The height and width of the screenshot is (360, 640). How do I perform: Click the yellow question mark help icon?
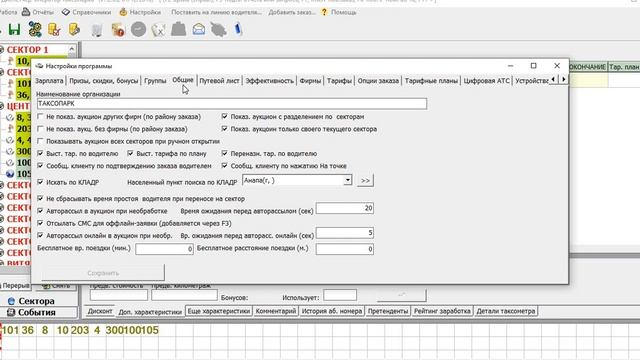[x=324, y=12]
